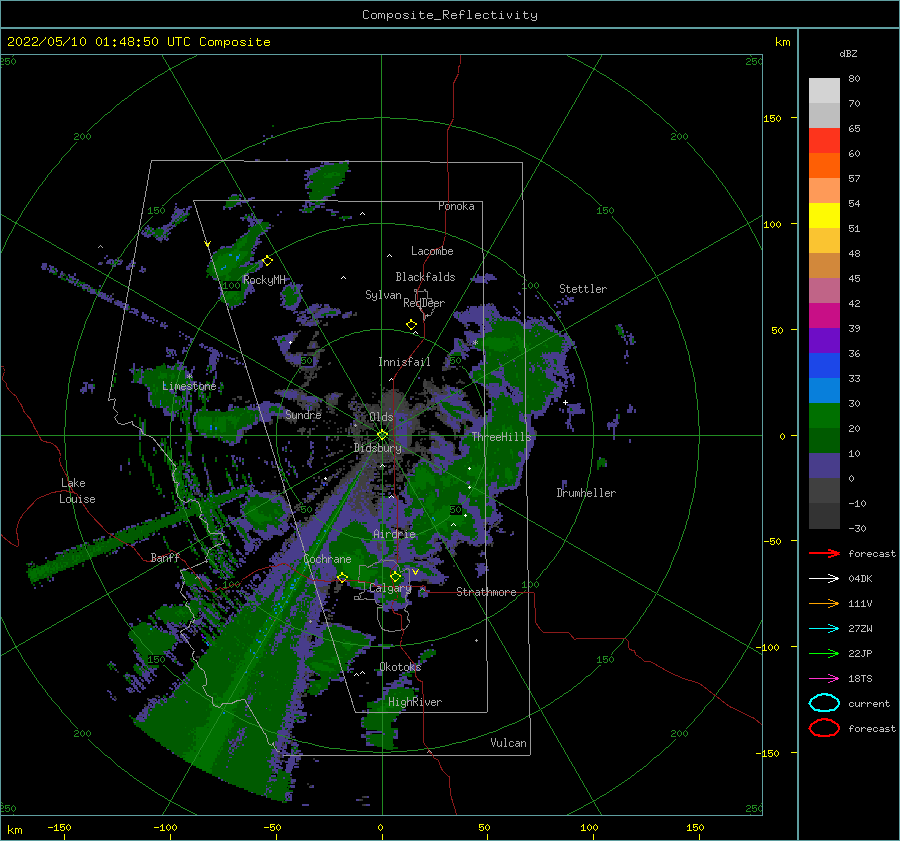Click the yellow radar site marker at Olds
This screenshot has height=841, width=900.
click(x=382, y=435)
